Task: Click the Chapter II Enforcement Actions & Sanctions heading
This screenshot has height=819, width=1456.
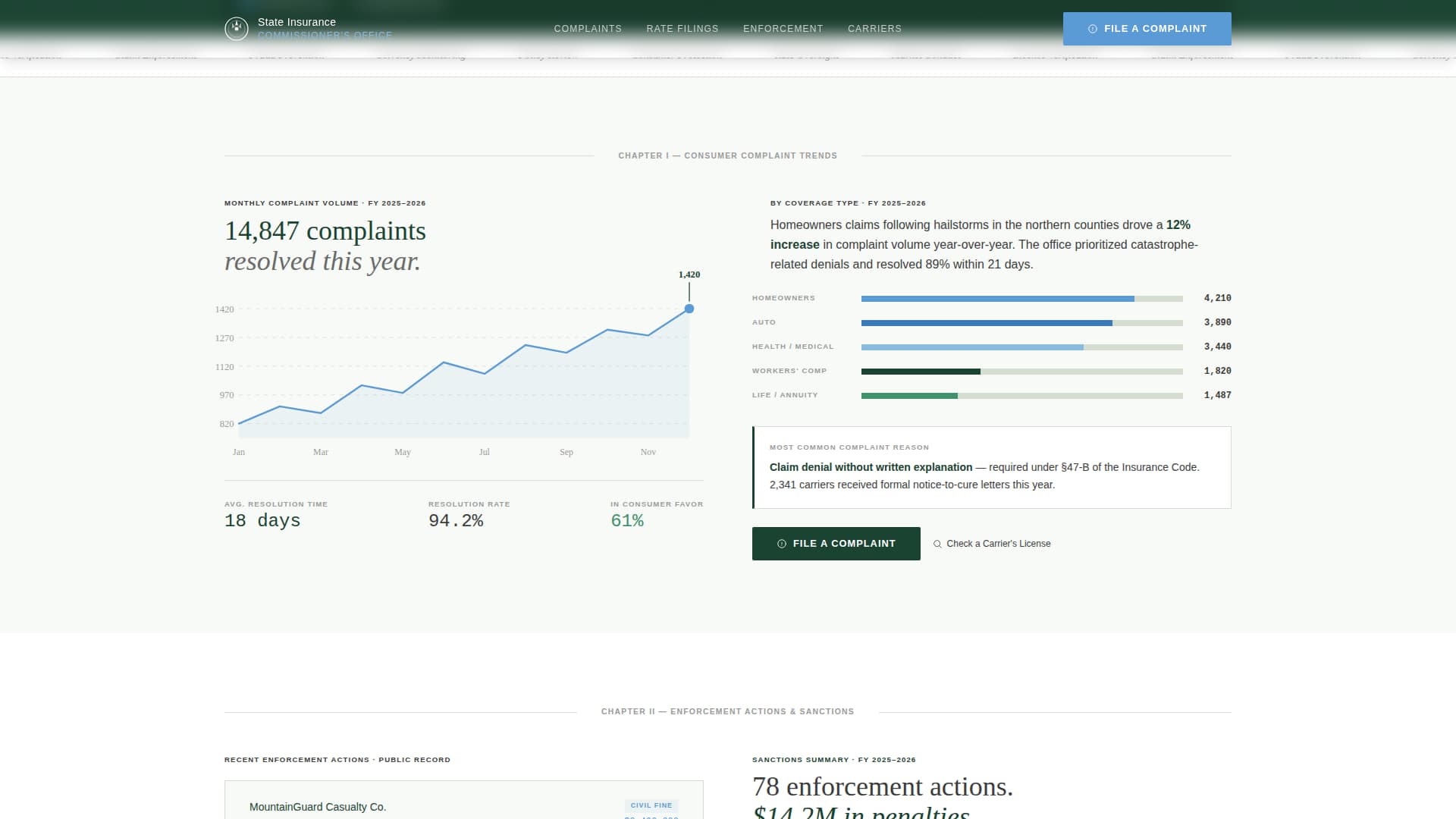Action: tap(728, 711)
